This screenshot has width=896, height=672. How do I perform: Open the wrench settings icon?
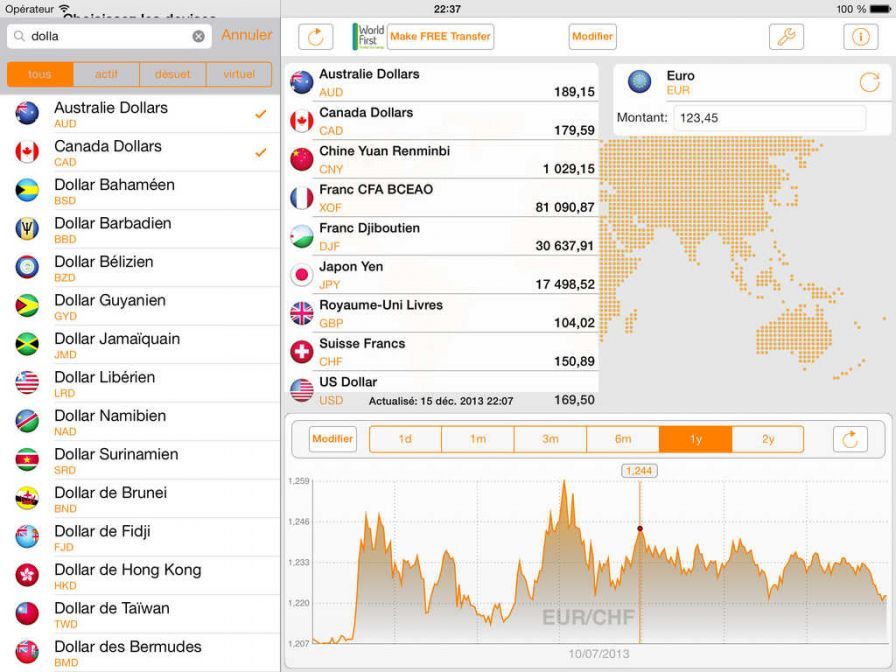pyautogui.click(x=786, y=37)
